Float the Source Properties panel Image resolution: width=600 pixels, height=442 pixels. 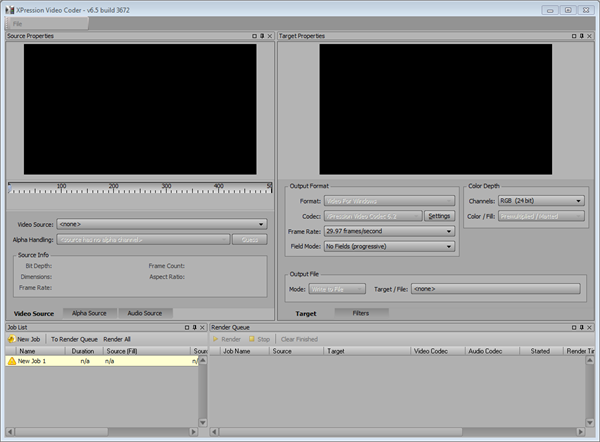[254, 36]
